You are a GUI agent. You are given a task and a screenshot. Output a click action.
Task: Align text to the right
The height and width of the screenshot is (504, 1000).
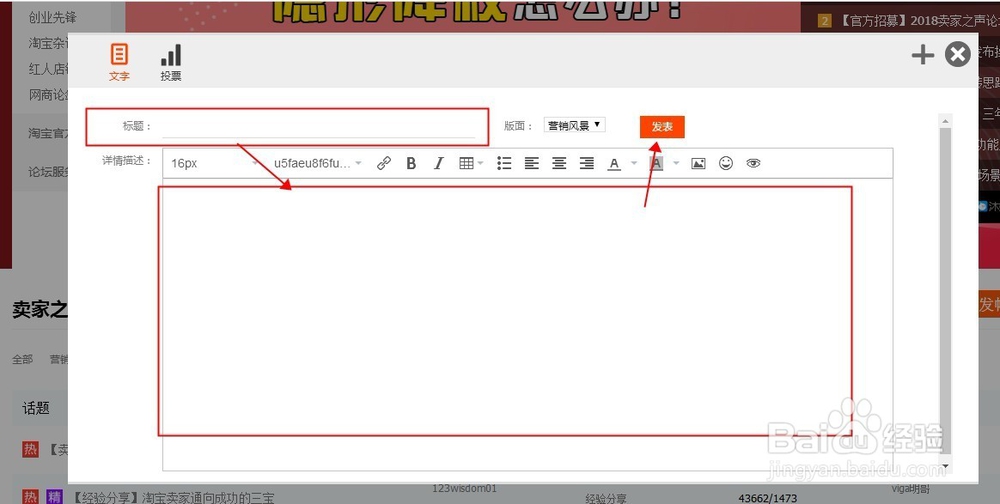(x=587, y=163)
